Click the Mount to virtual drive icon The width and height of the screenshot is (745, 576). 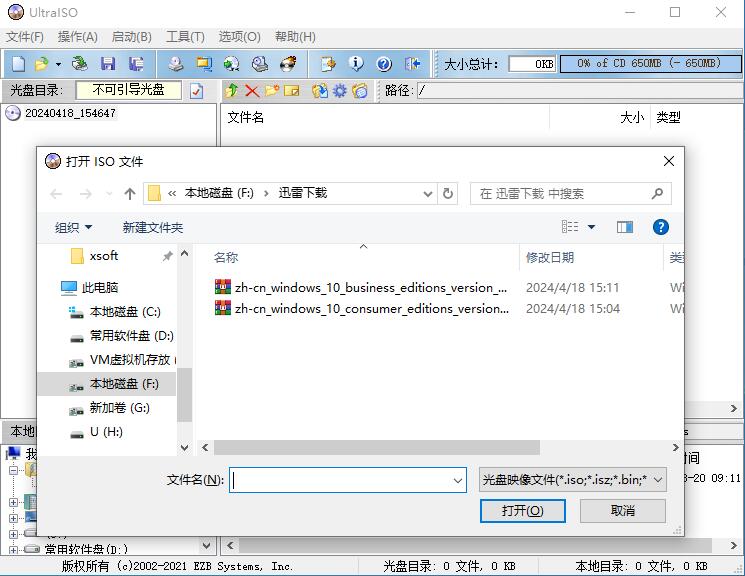(260, 64)
